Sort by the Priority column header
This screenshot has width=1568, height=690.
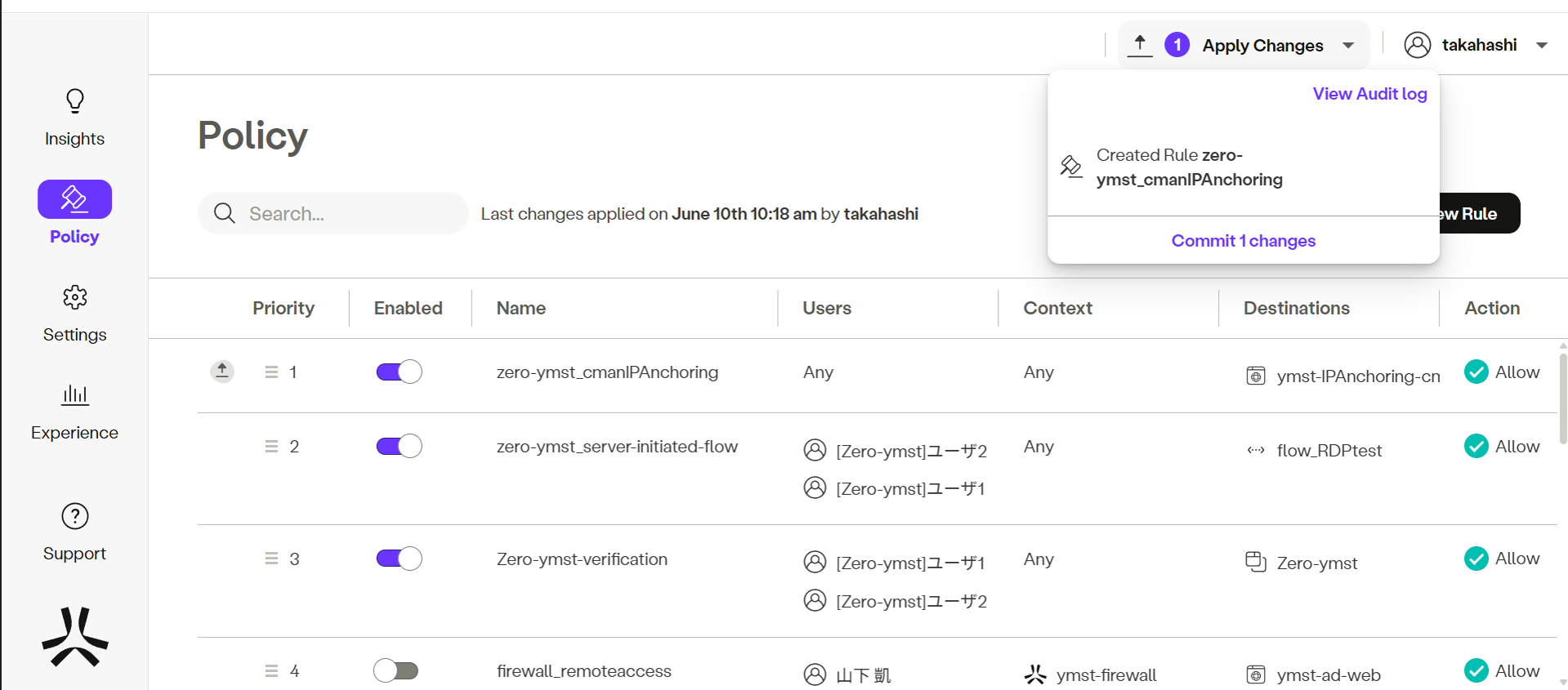(283, 308)
